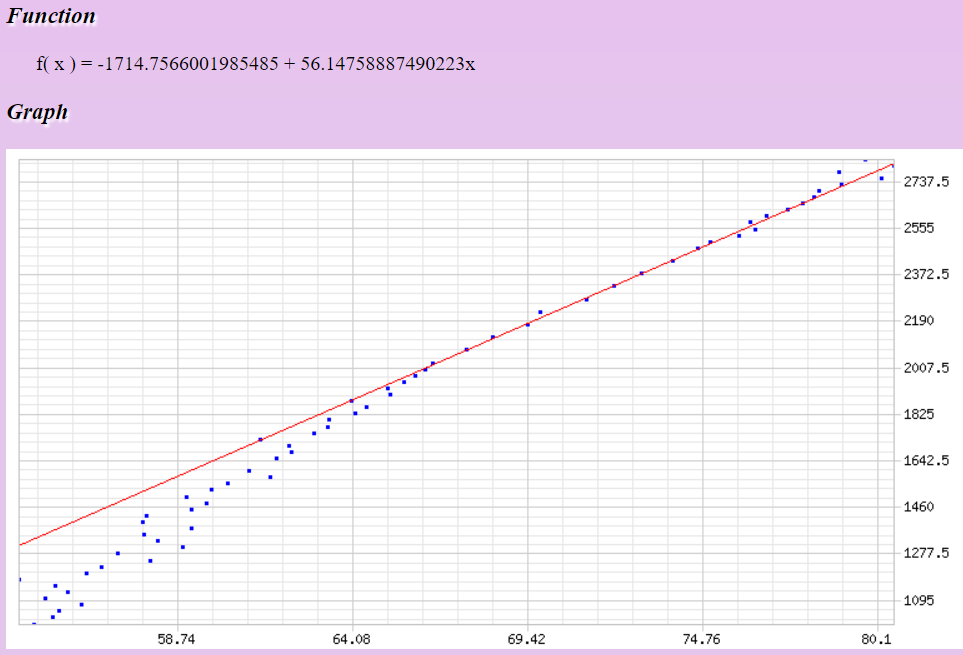Viewport: 963px width, 655px height.
Task: Click y-axis label 1825
Action: pyautogui.click(x=918, y=414)
